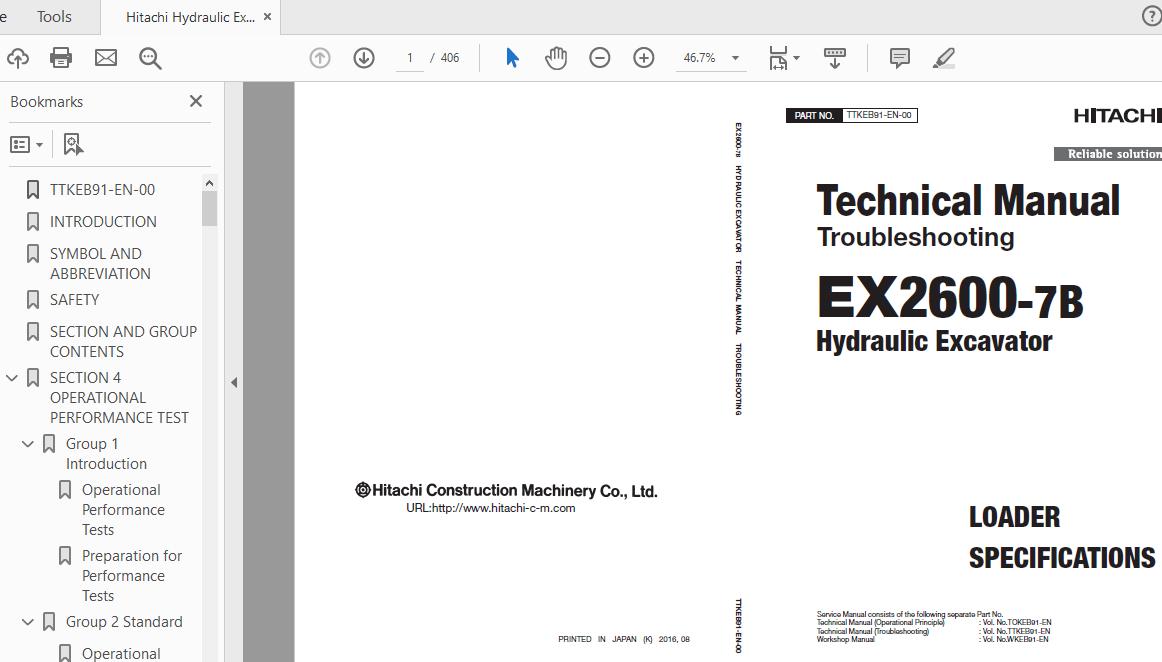The image size is (1162, 662).
Task: Open SECTION AND GROUP CONTENTS bookmark
Action: point(123,341)
